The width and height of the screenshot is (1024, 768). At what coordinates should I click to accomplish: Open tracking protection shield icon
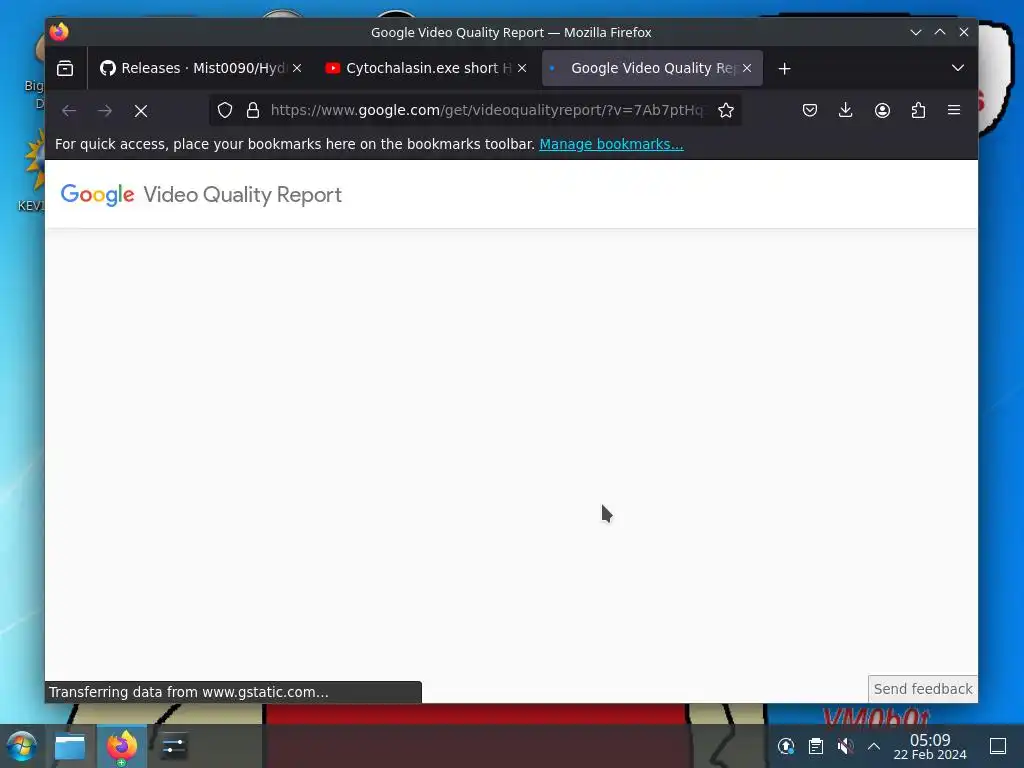pos(225,110)
